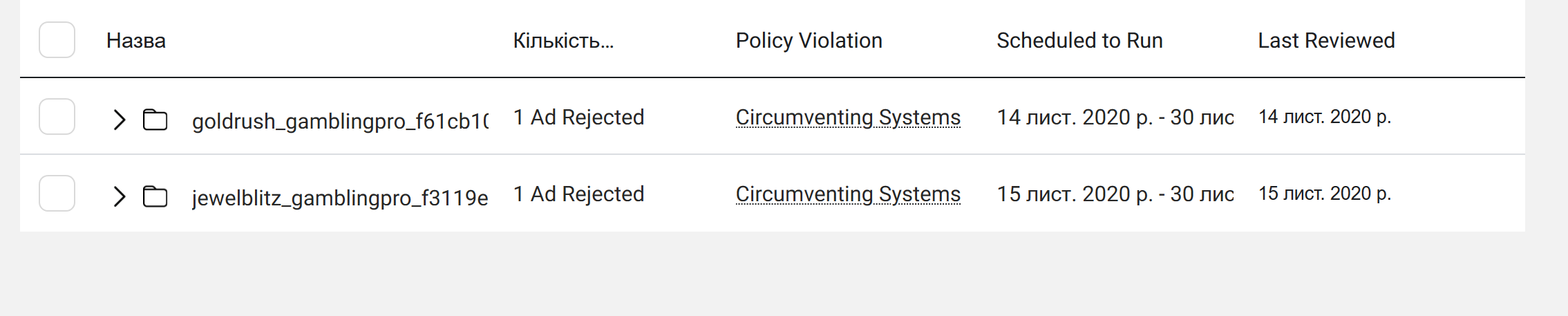Click the goldrush_gamblingpro folder icon

click(x=155, y=120)
